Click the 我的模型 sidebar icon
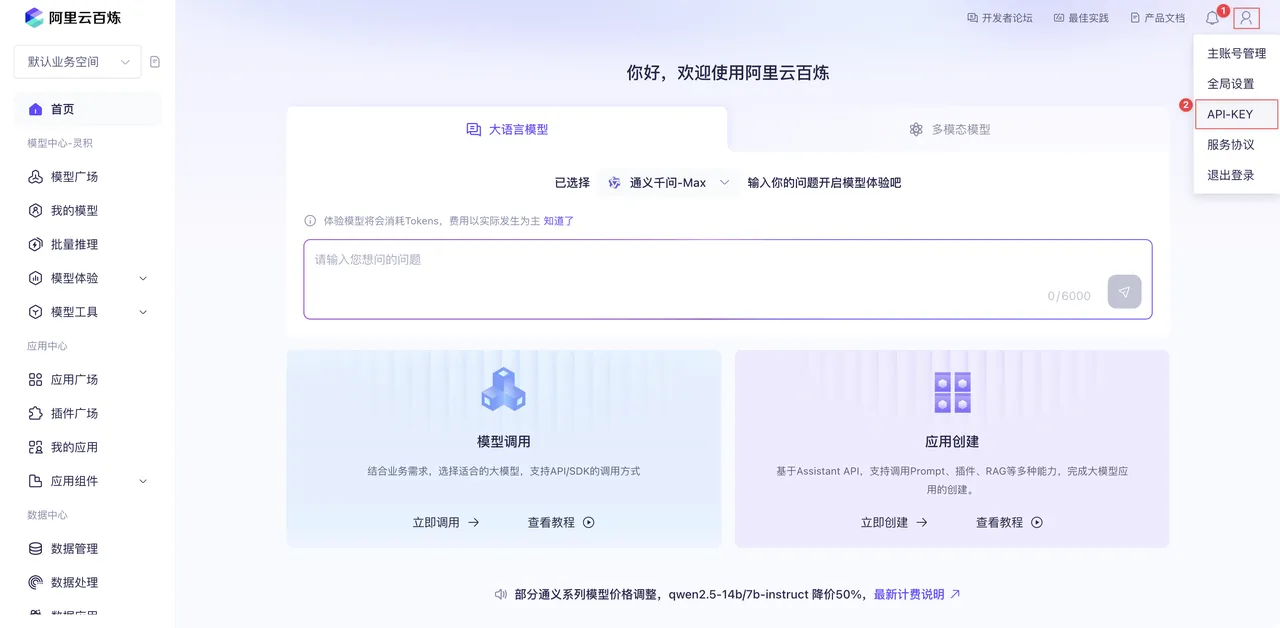The image size is (1280, 628). [35, 211]
